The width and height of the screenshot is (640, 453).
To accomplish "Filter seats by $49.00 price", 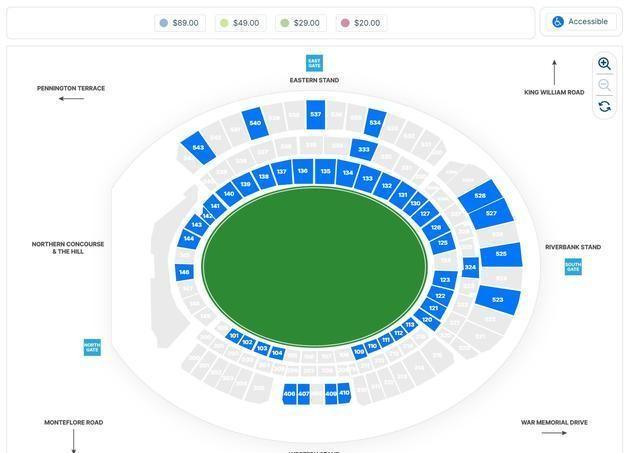I will pos(240,23).
